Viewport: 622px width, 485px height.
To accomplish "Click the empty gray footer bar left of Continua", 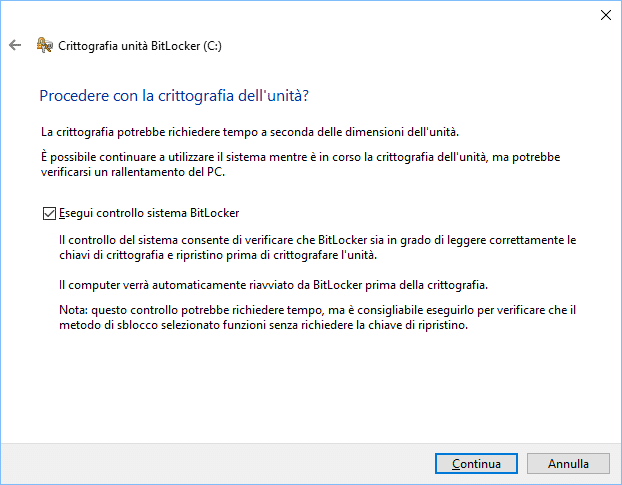I will [217, 463].
